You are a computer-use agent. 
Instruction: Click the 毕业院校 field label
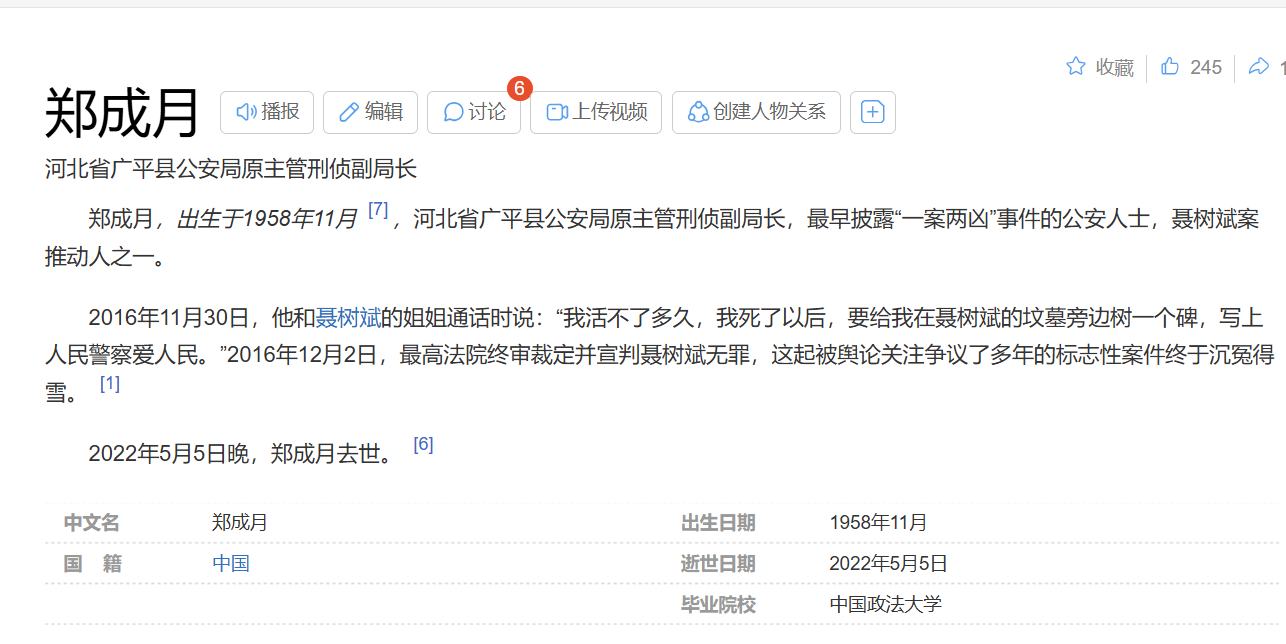718,604
